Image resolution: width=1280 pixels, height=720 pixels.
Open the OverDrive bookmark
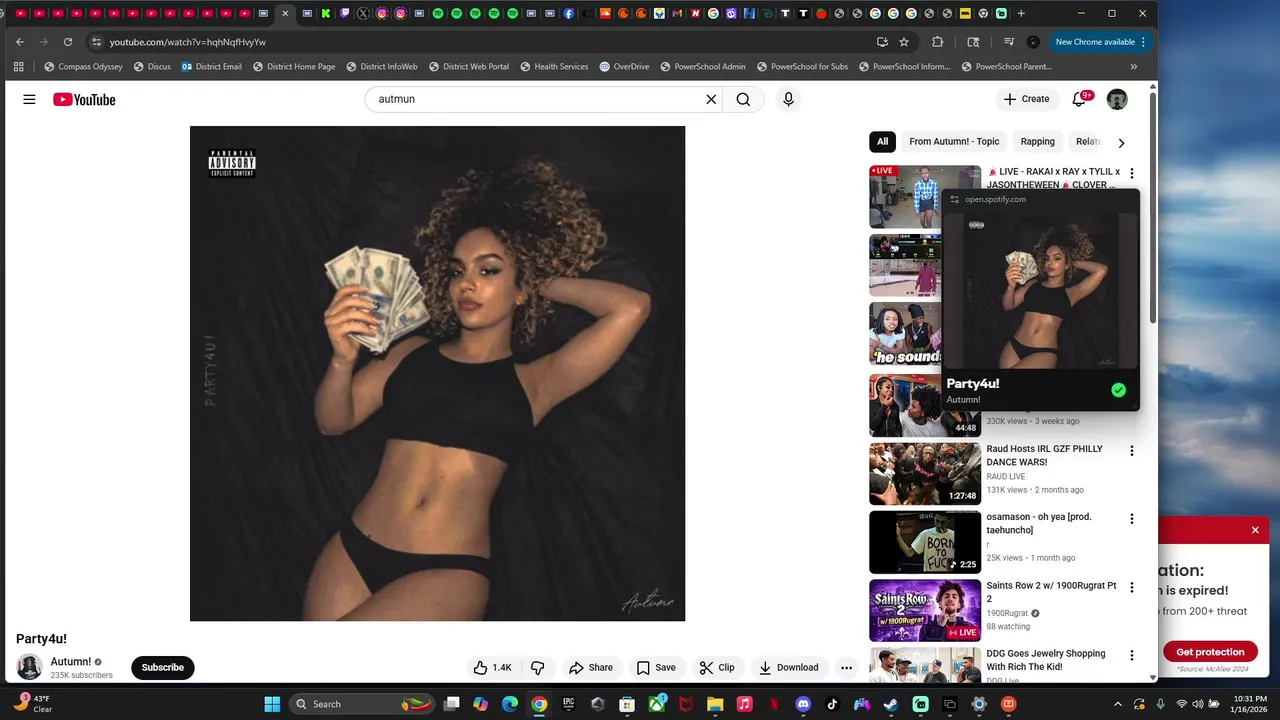click(x=624, y=67)
